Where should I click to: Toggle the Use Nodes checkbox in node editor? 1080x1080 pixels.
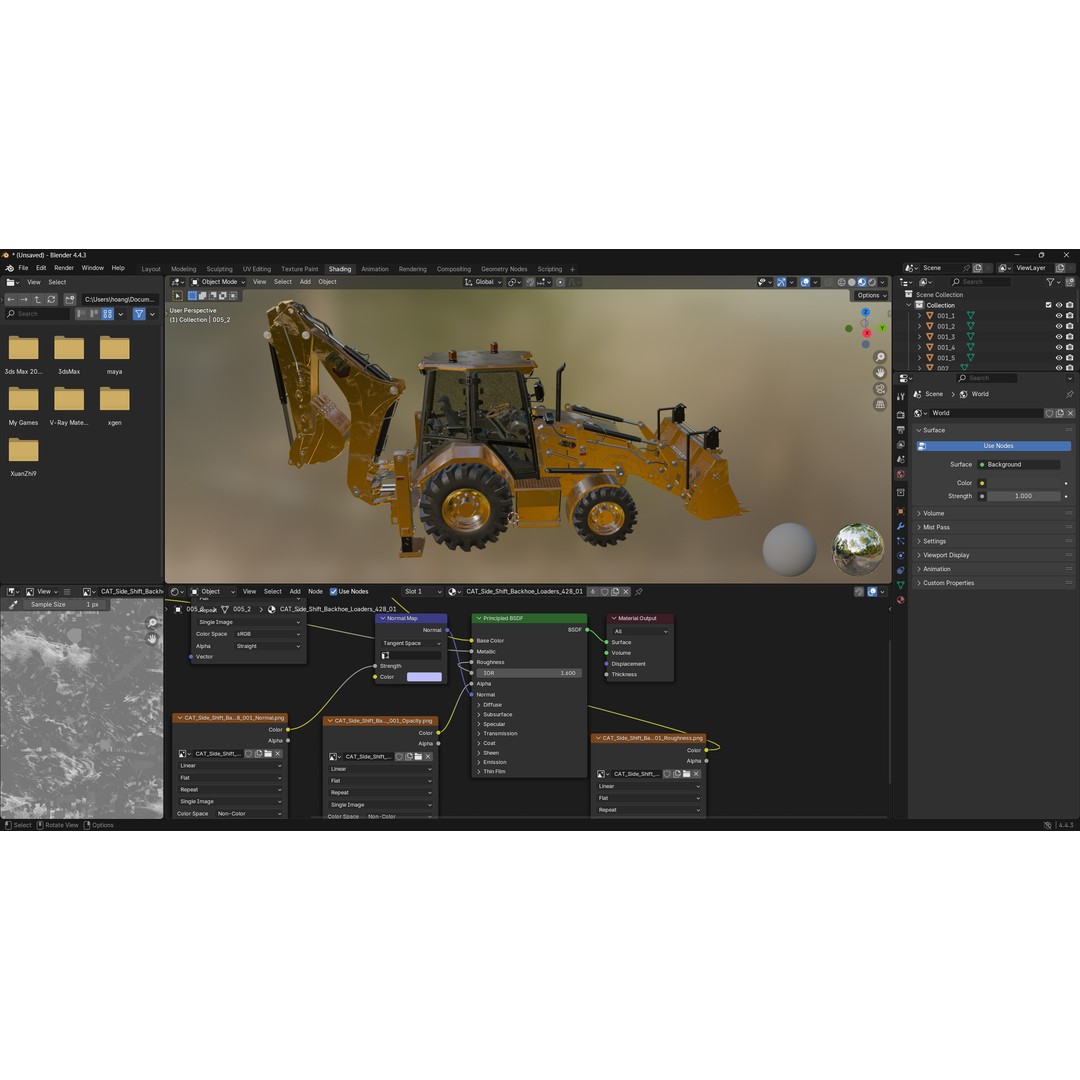click(x=333, y=592)
